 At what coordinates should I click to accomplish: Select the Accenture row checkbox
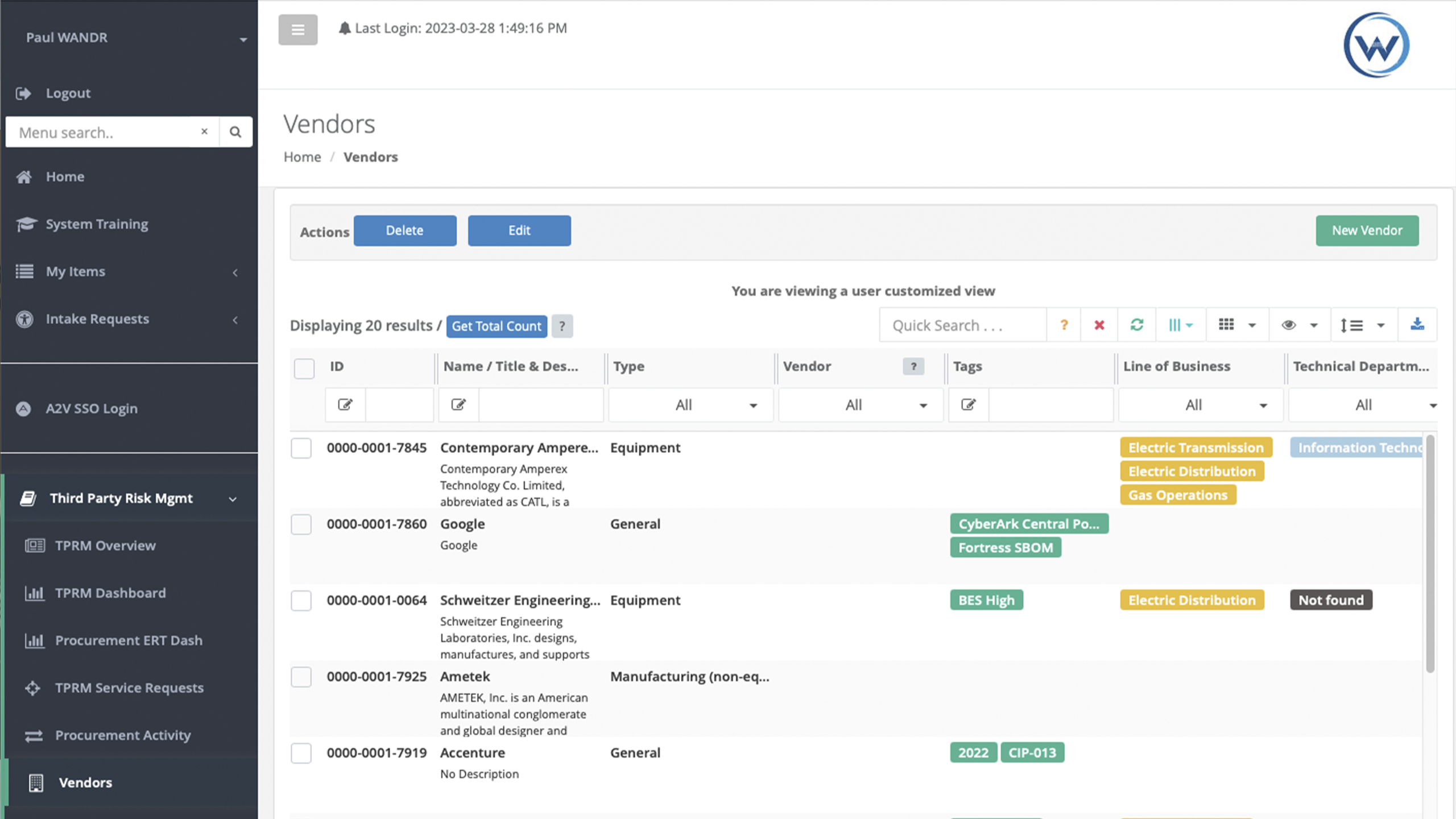[301, 753]
